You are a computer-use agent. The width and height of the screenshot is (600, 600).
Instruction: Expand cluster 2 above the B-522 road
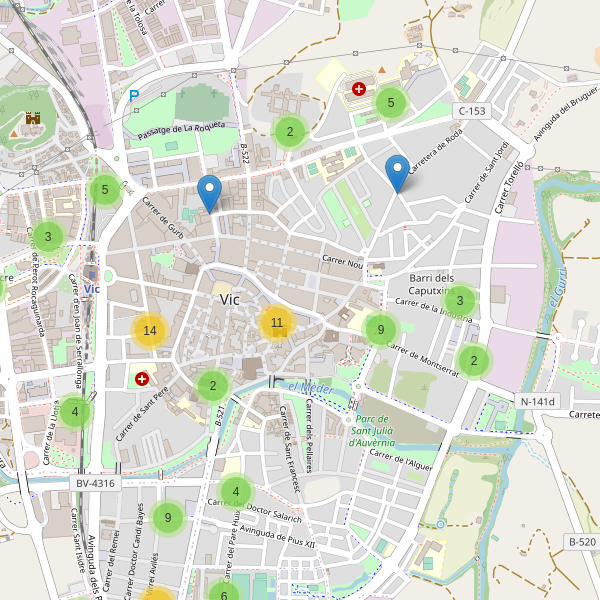[x=290, y=132]
